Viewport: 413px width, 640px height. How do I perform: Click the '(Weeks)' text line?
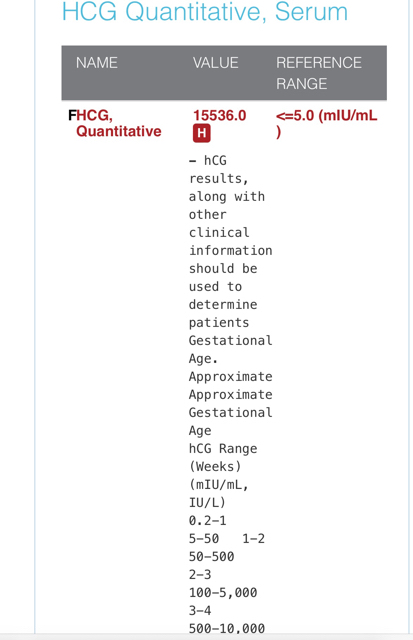[215, 467]
